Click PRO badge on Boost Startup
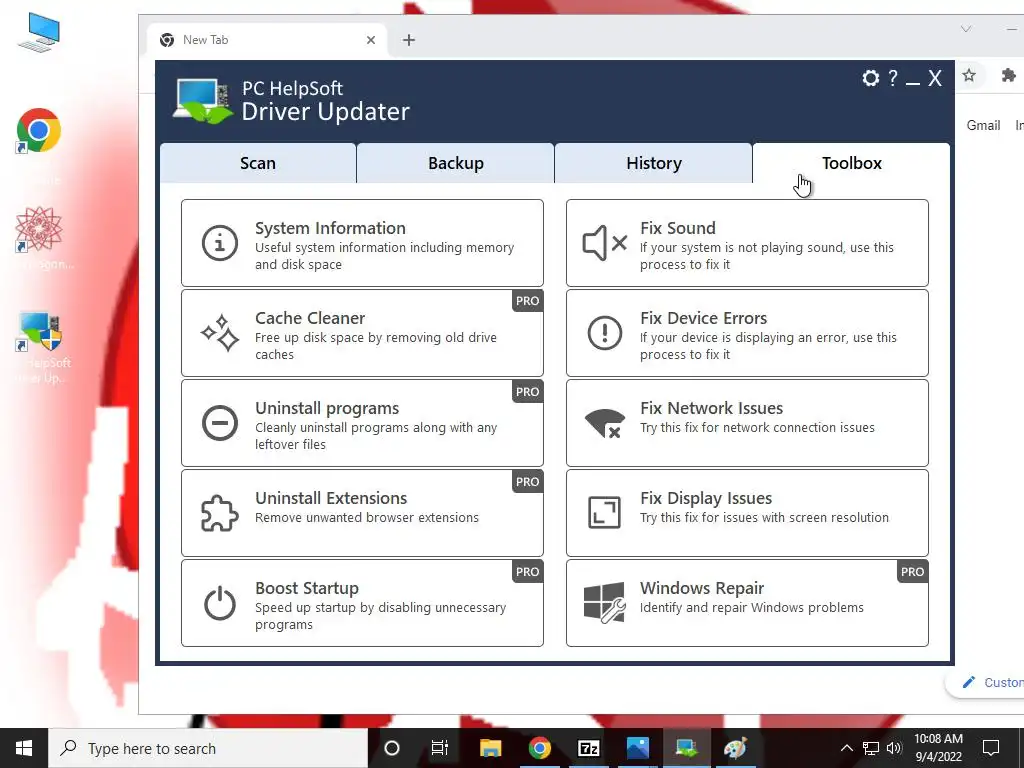Screen dimensions: 1024x768 pyautogui.click(x=527, y=571)
